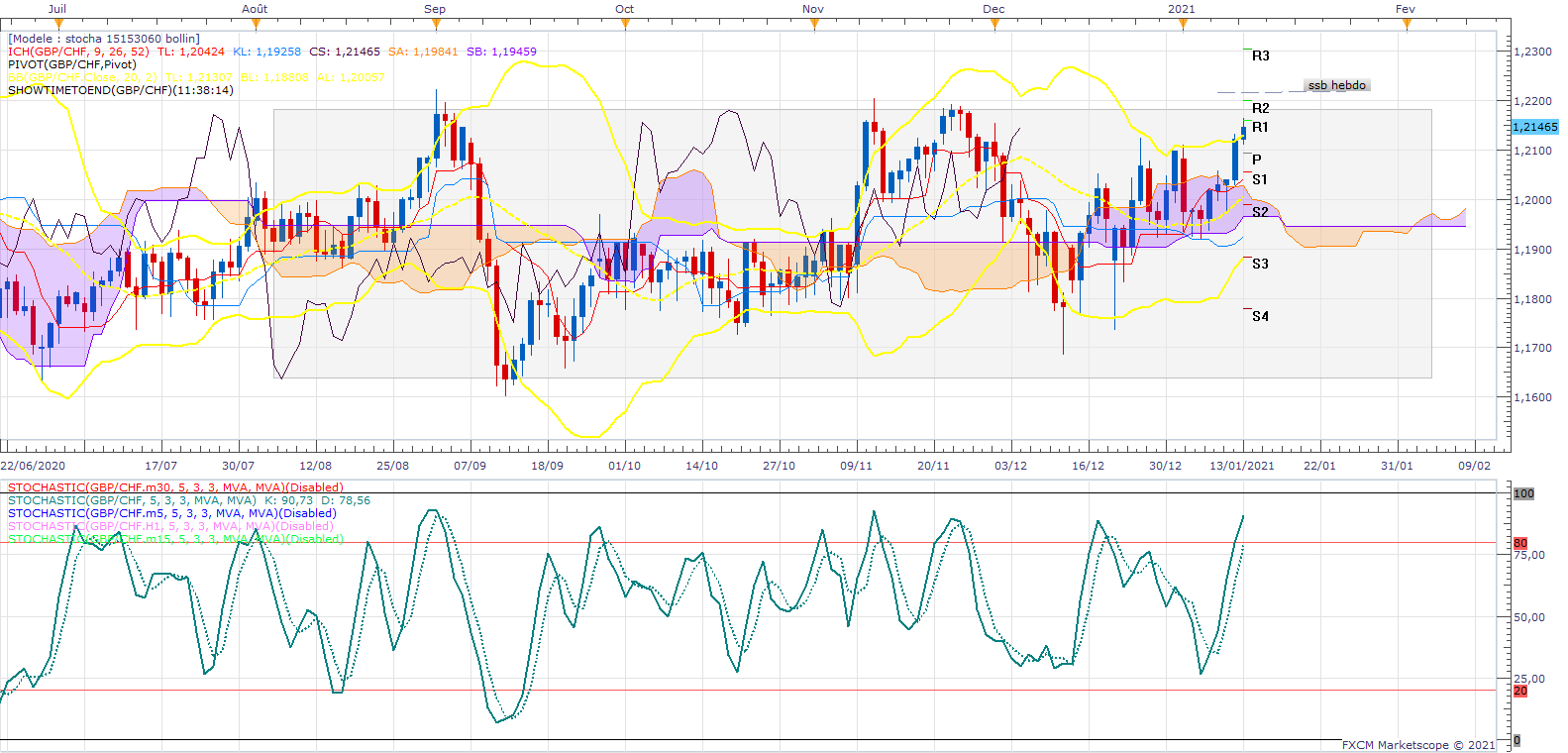Click the orange month marker under Août
Screen dimensions: 1568x753
(x=256, y=24)
